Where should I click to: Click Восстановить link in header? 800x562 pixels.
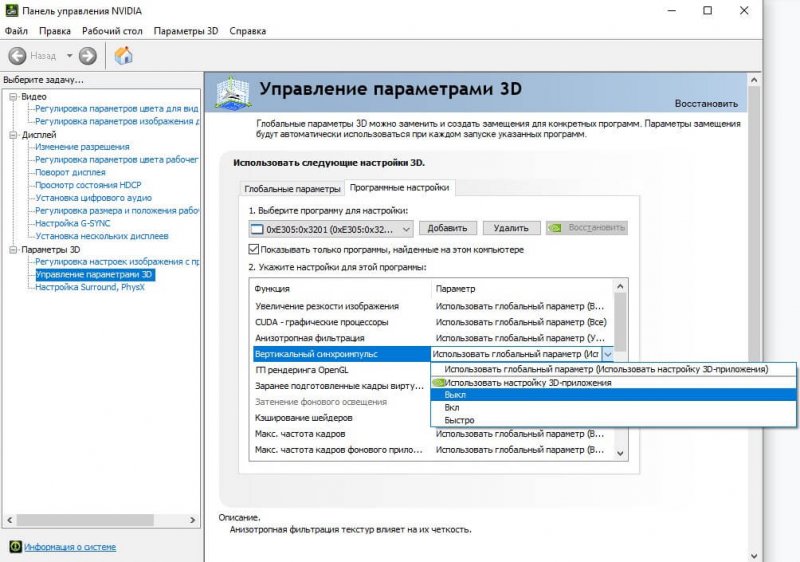(x=706, y=104)
